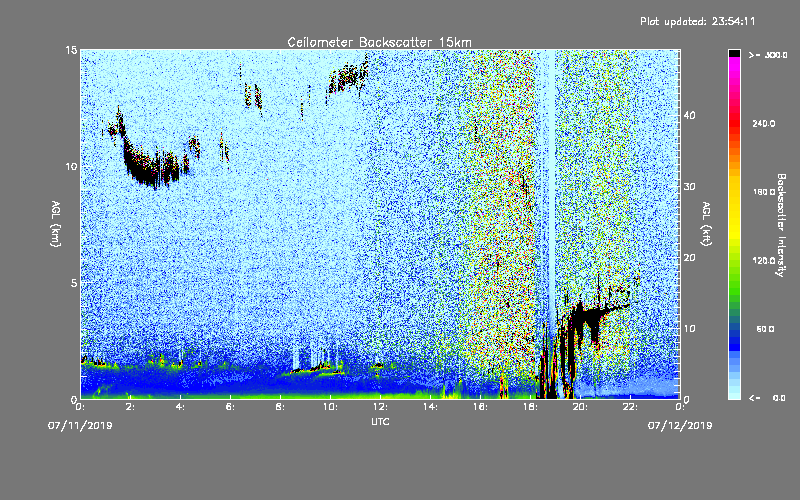Click the 'Backscatter Intensity' colorbar label

[781, 225]
